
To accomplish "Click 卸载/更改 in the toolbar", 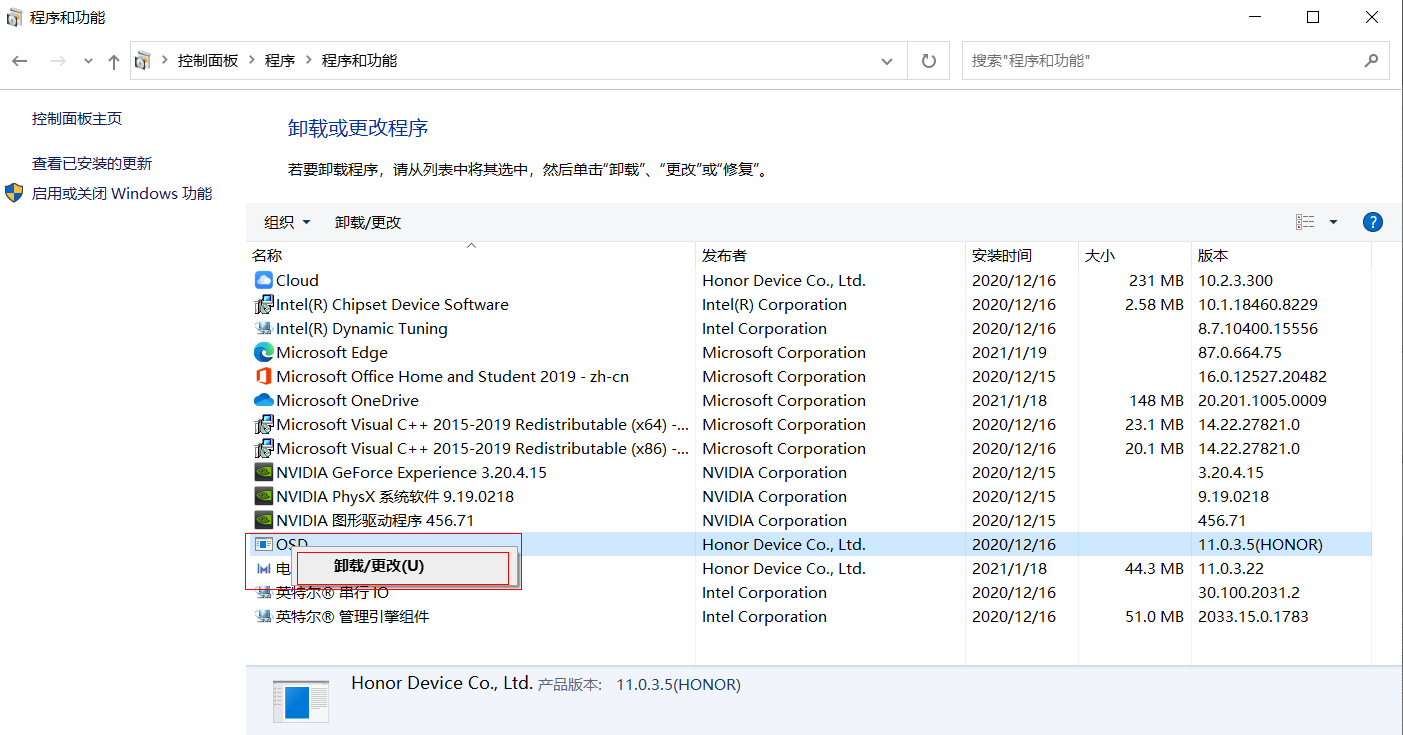I will click(x=368, y=222).
